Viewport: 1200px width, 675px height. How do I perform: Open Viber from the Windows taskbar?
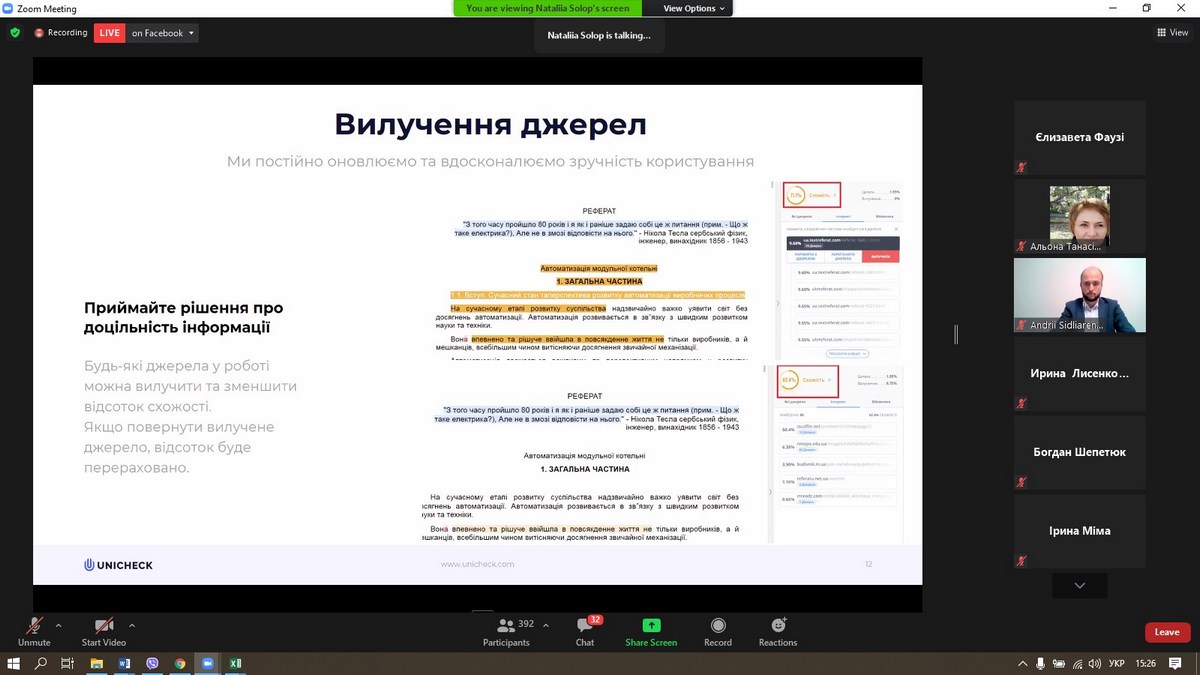coord(152,663)
